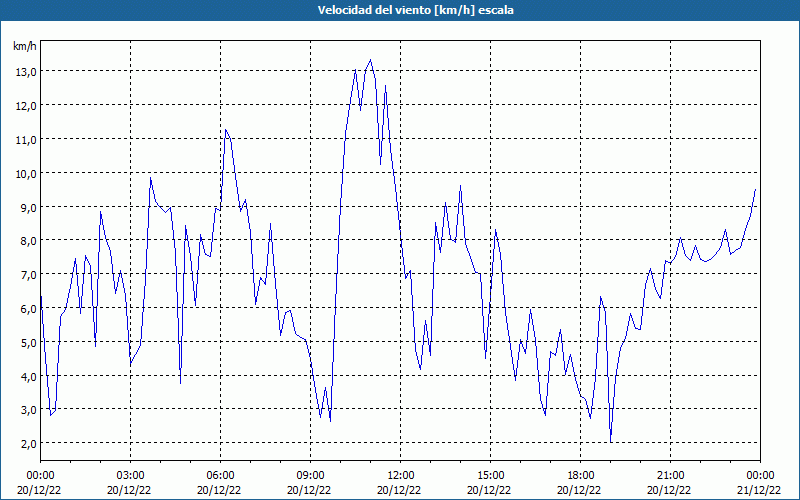Click the 3,0 y-axis value
The image size is (800, 500).
[x=28, y=409]
